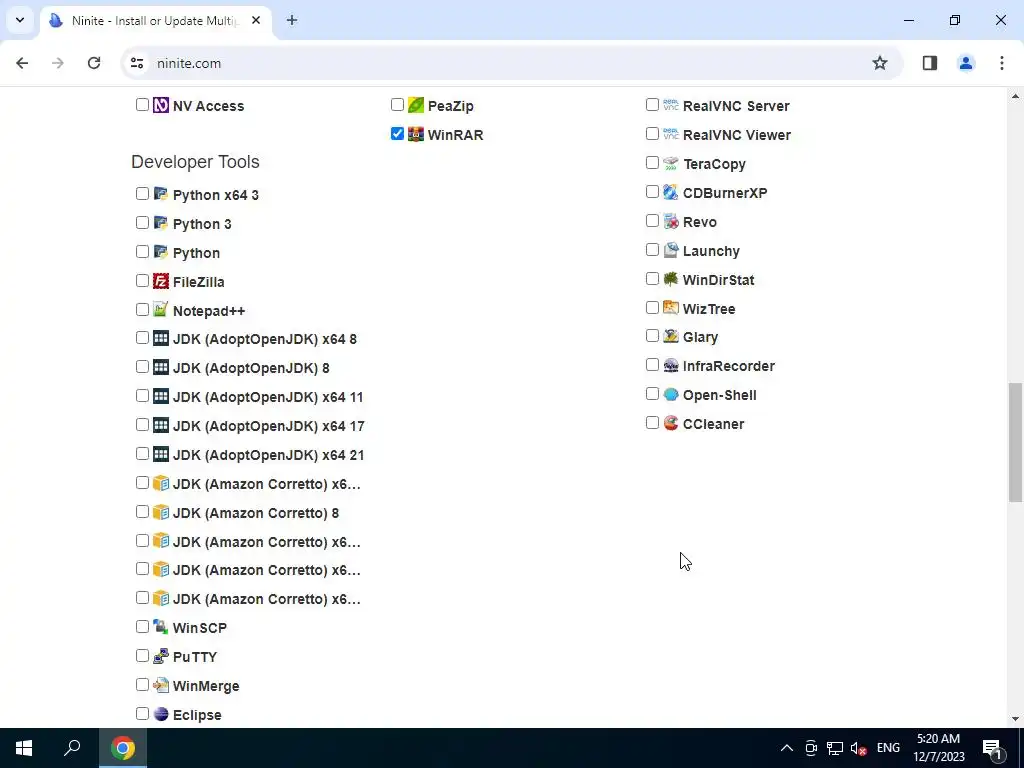The width and height of the screenshot is (1024, 768).
Task: Click the Eclipse label
Action: (197, 715)
